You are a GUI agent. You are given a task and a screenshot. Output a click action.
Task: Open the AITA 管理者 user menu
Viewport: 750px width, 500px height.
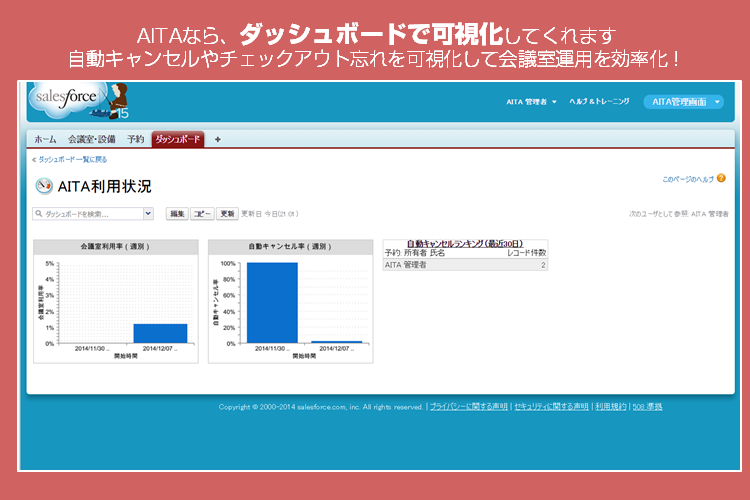pos(531,102)
